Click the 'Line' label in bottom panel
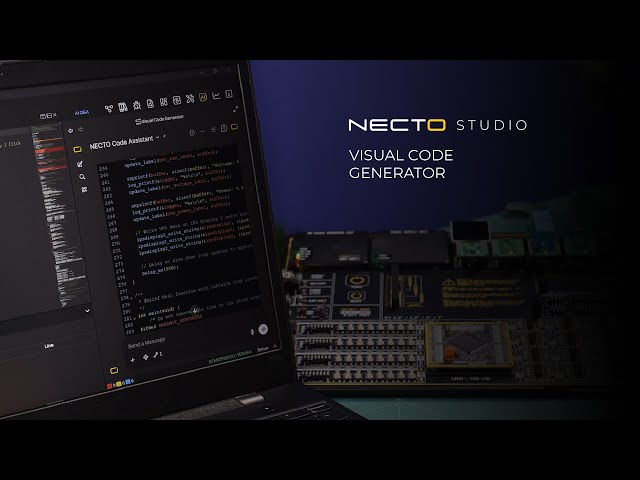Image resolution: width=640 pixels, height=480 pixels. [49, 346]
